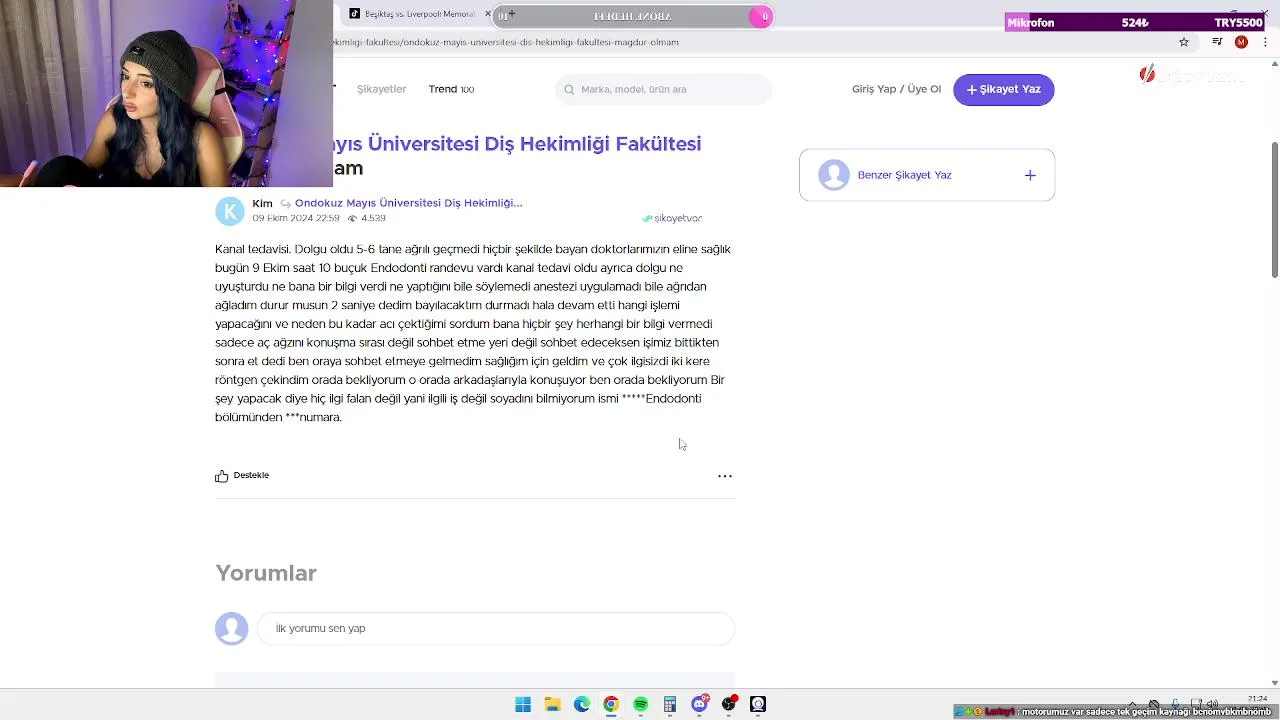Click the view count eye icon
This screenshot has height=720, width=1280.
(352, 218)
